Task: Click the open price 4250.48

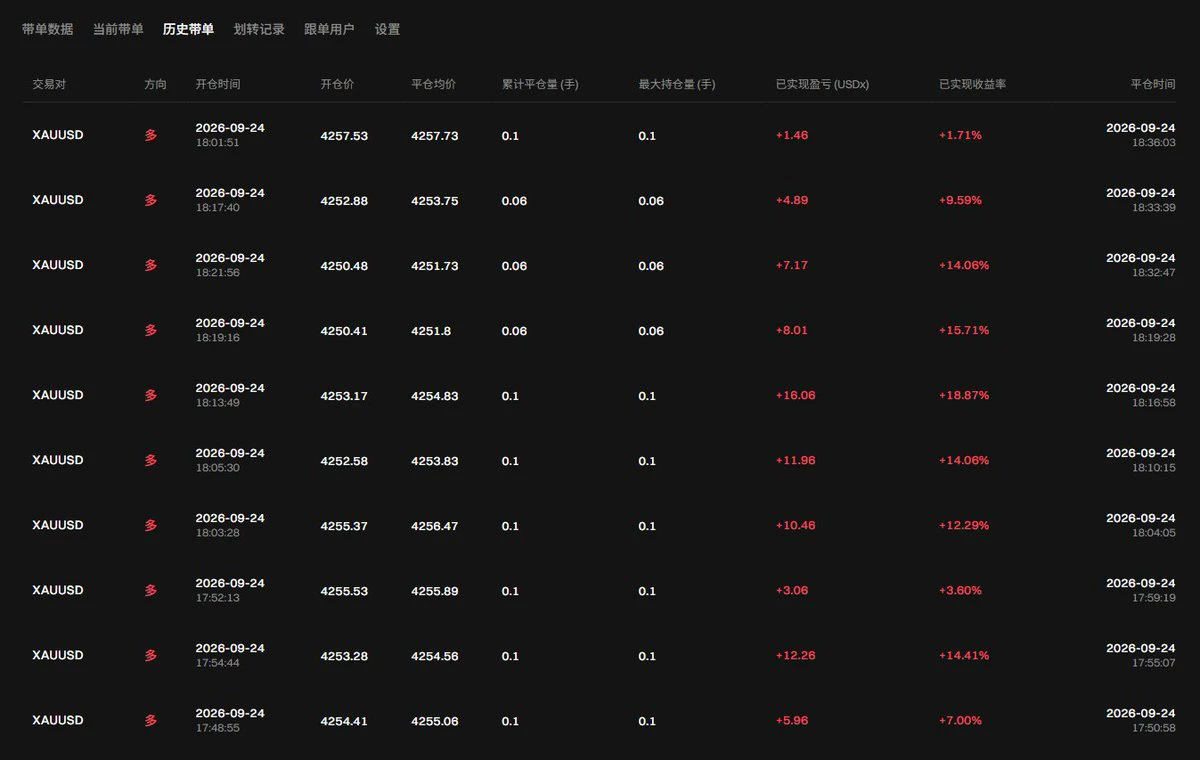Action: [x=344, y=266]
